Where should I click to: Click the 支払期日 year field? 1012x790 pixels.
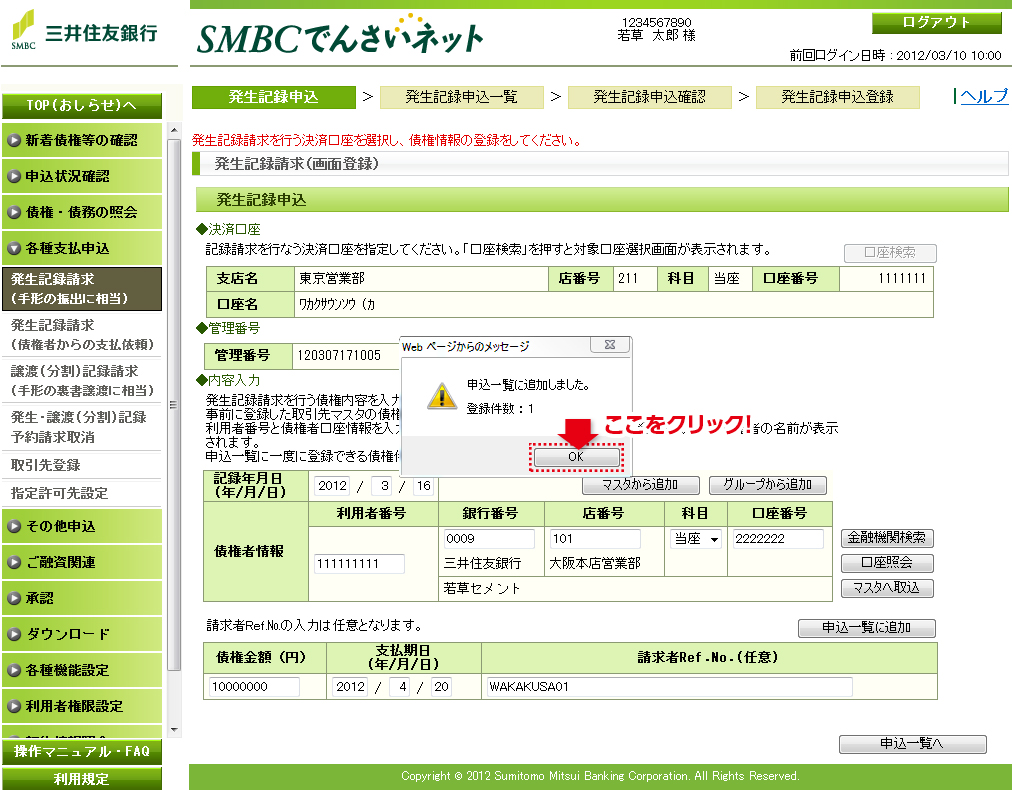click(x=350, y=687)
